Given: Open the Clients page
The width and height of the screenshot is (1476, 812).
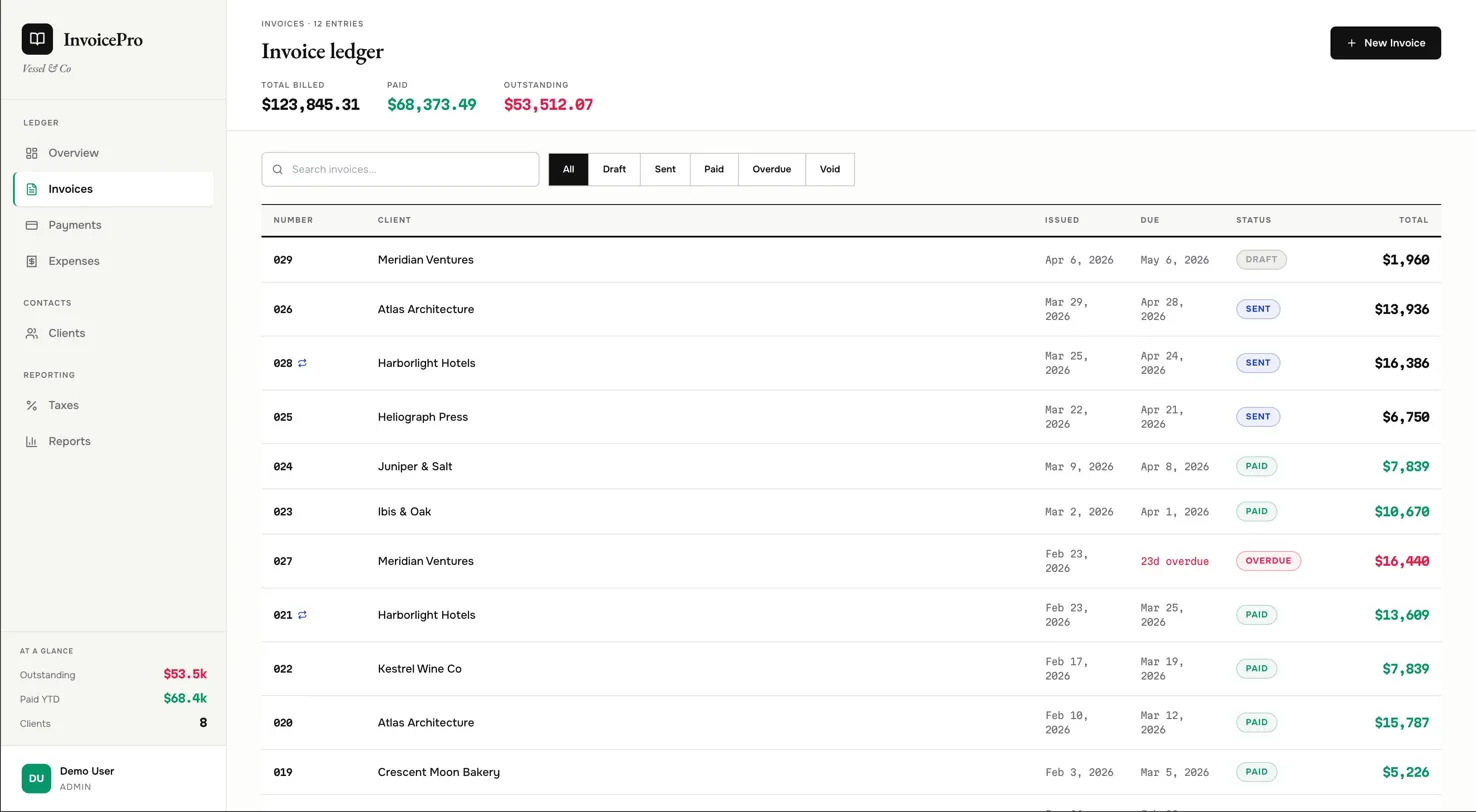Looking at the screenshot, I should pyautogui.click(x=113, y=333).
